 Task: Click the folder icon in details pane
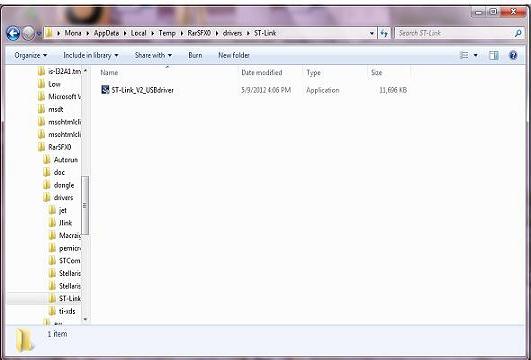pos(25,340)
